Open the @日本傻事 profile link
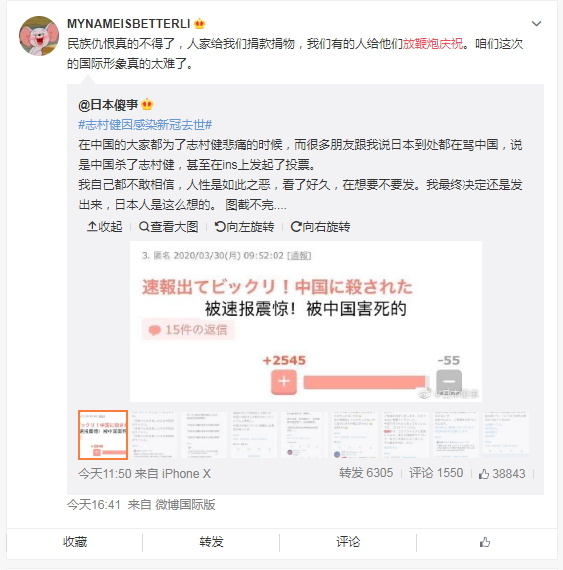The height and width of the screenshot is (570, 563). [x=108, y=105]
